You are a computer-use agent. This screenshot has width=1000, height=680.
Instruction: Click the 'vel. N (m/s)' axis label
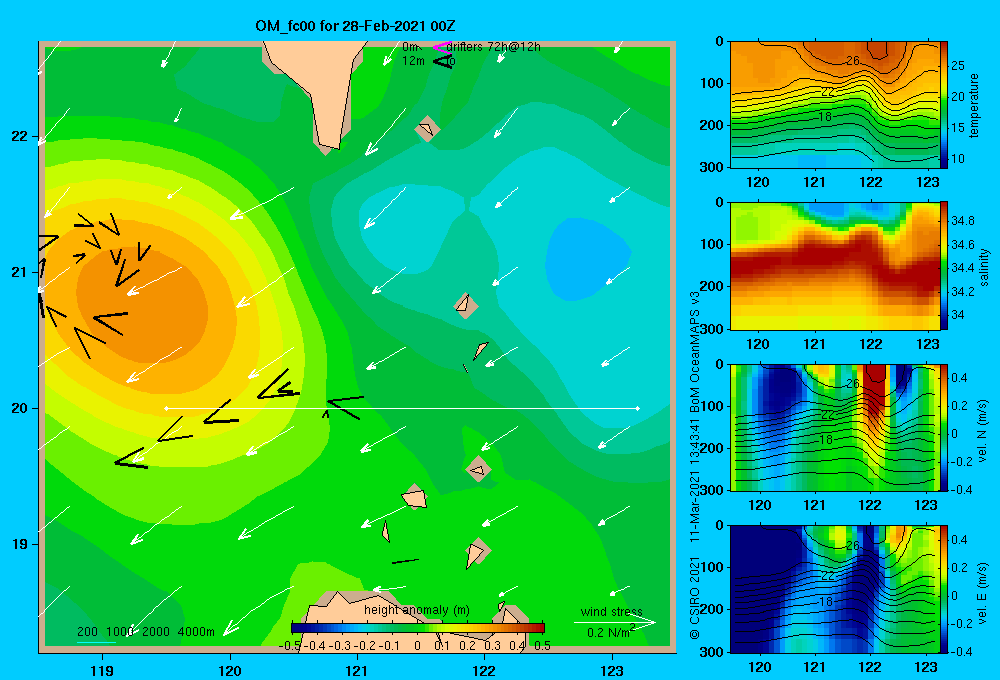point(983,431)
